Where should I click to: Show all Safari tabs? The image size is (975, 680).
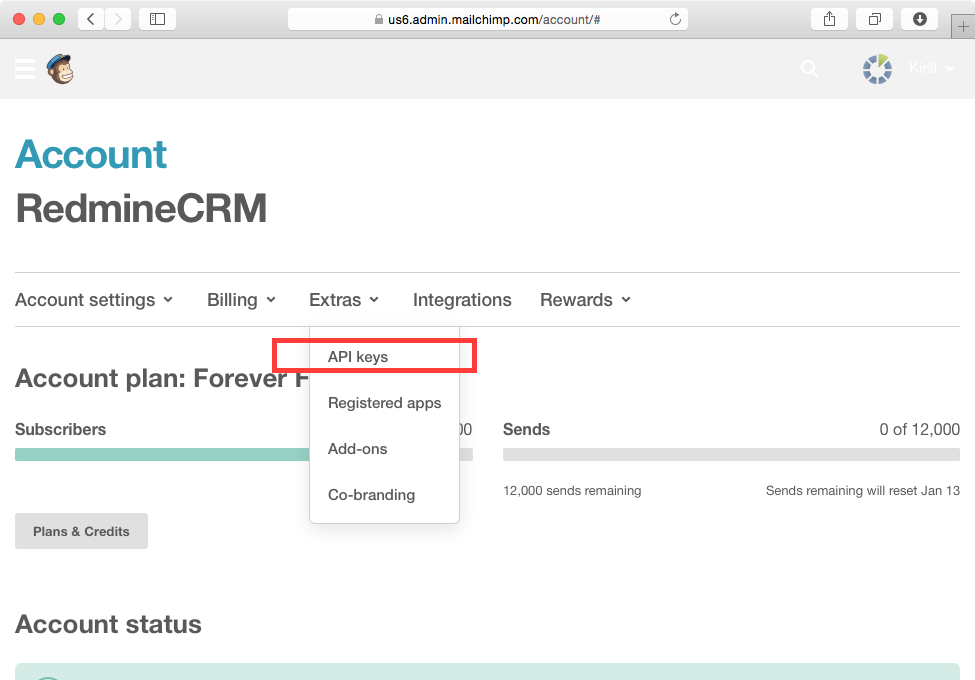tap(874, 18)
